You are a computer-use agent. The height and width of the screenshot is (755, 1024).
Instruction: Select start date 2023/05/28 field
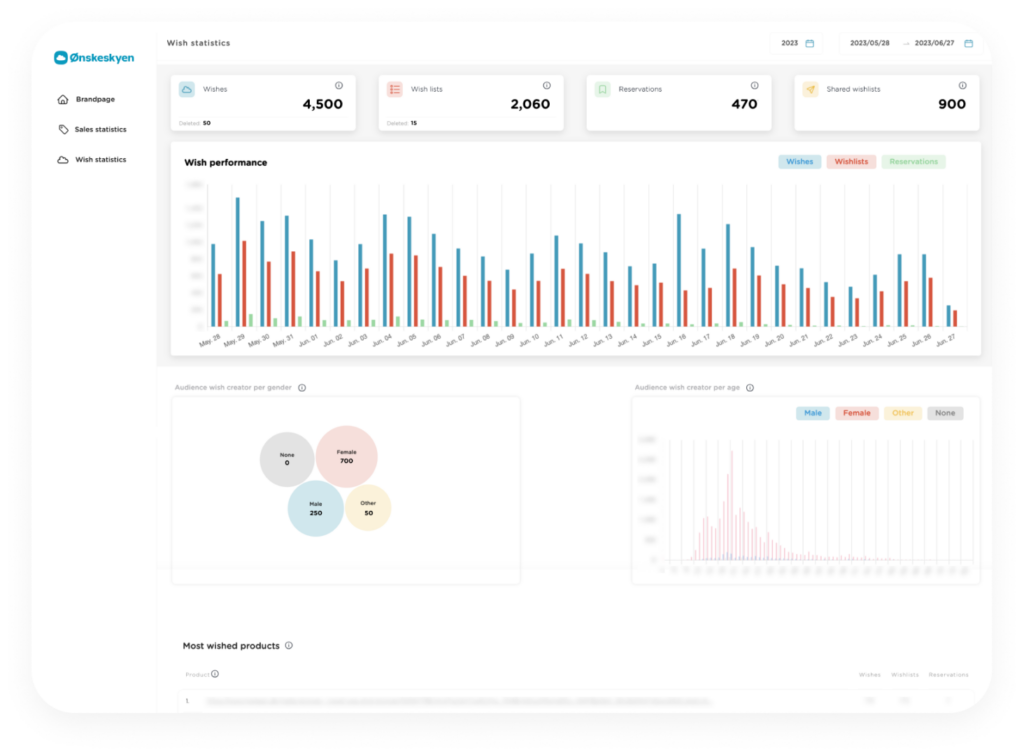tap(868, 43)
